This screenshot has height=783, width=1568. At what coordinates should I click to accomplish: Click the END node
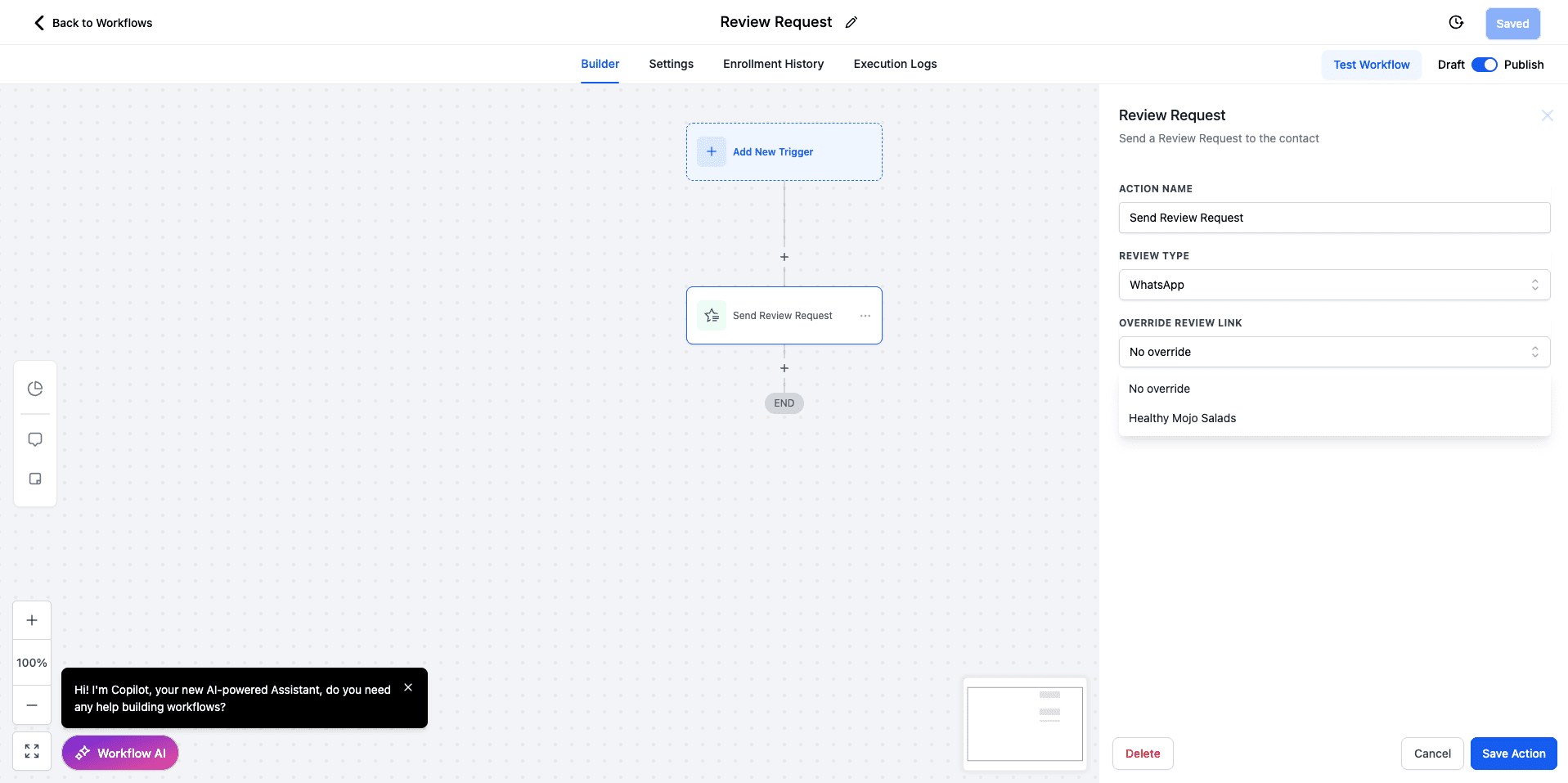784,403
